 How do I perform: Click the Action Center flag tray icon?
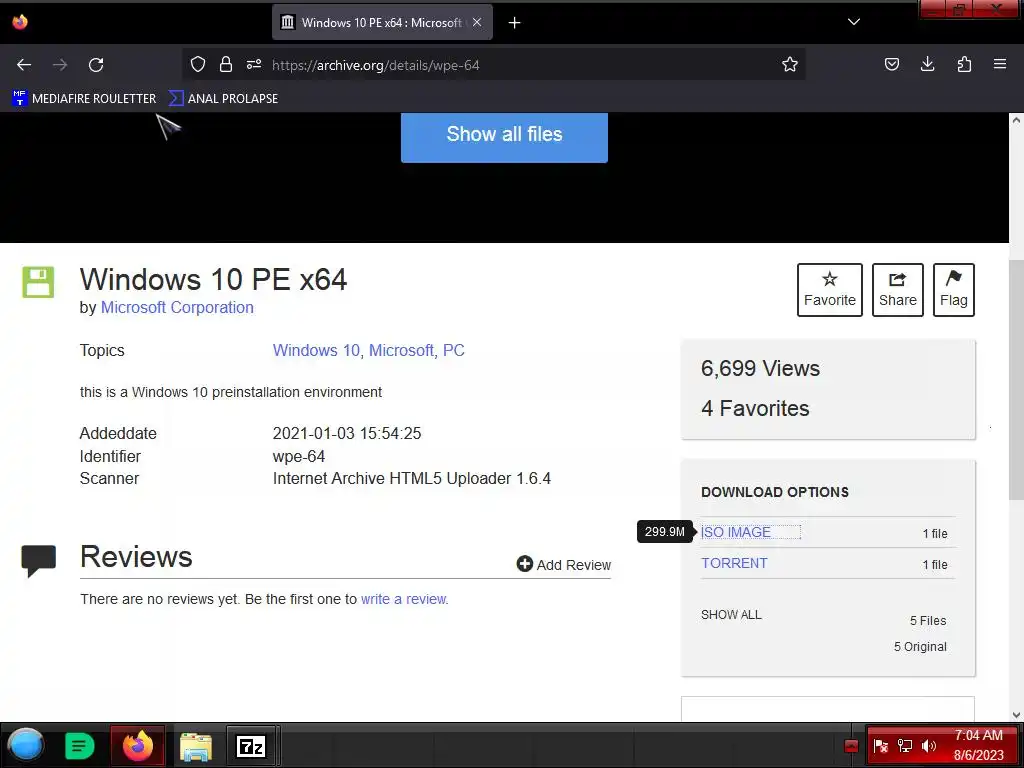coord(880,746)
